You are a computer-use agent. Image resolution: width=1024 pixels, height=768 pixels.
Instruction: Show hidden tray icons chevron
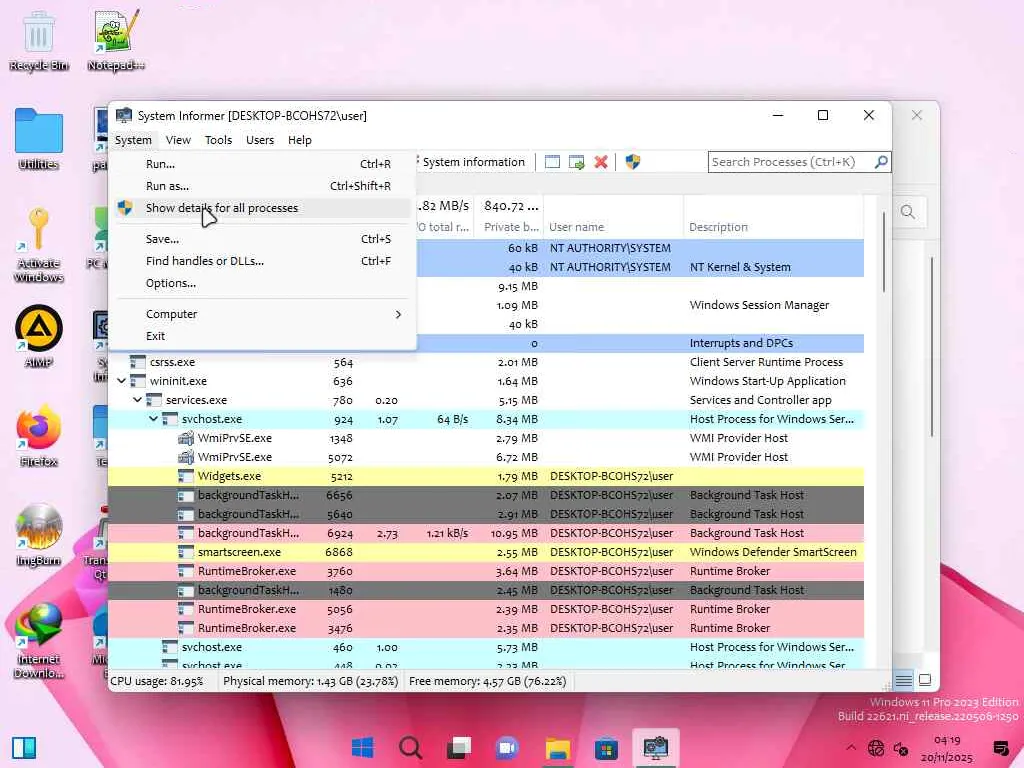tap(851, 748)
